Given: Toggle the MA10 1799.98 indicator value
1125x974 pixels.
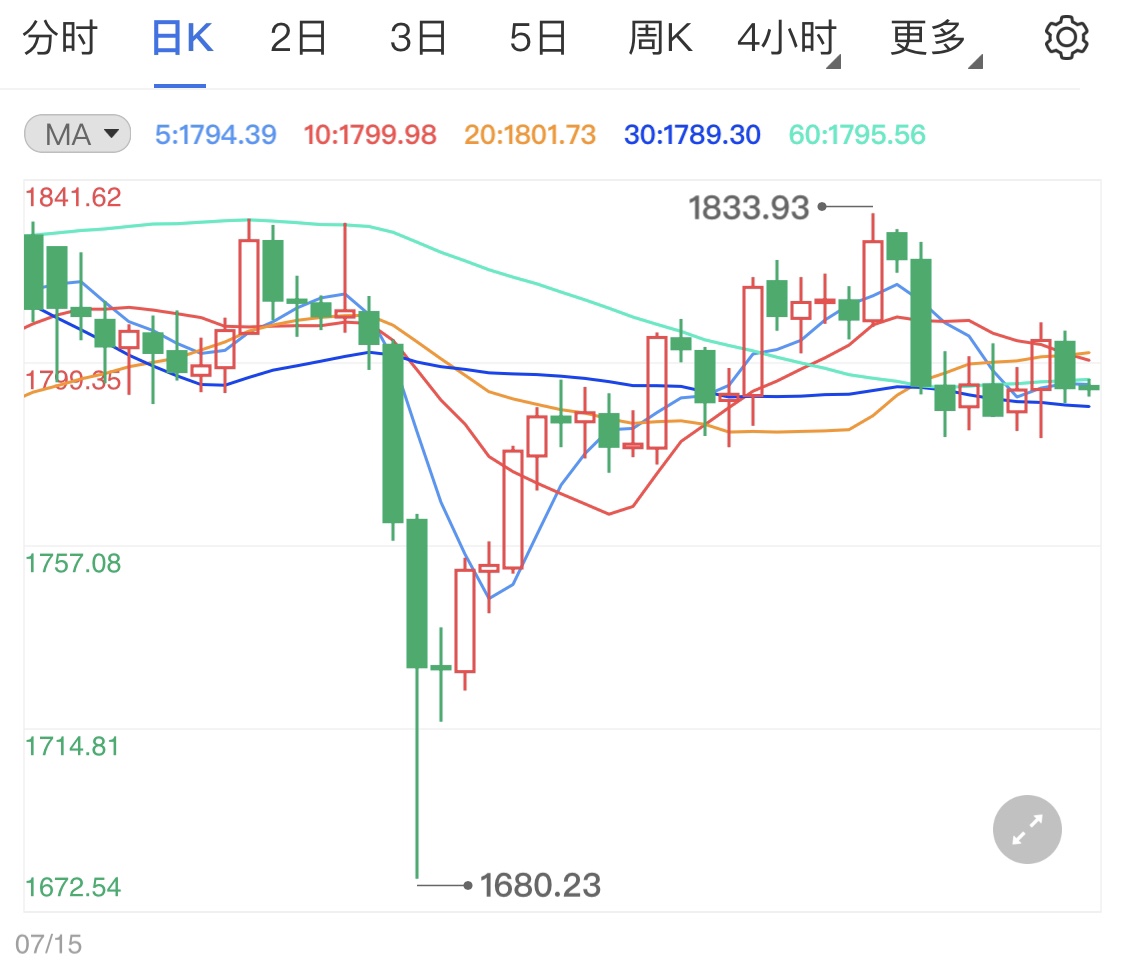Looking at the screenshot, I should [x=371, y=135].
